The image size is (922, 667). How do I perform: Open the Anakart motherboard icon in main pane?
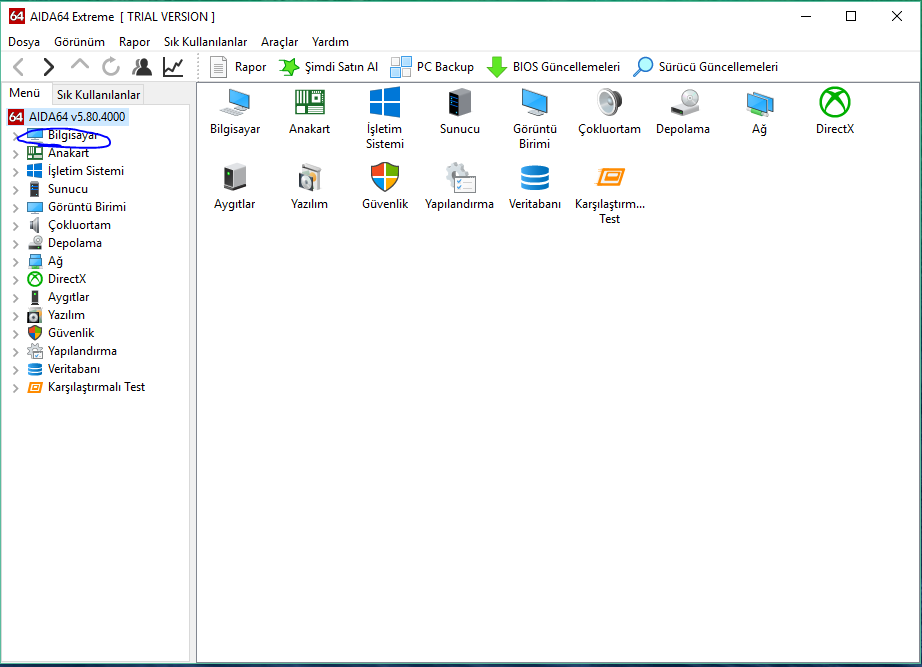point(310,103)
